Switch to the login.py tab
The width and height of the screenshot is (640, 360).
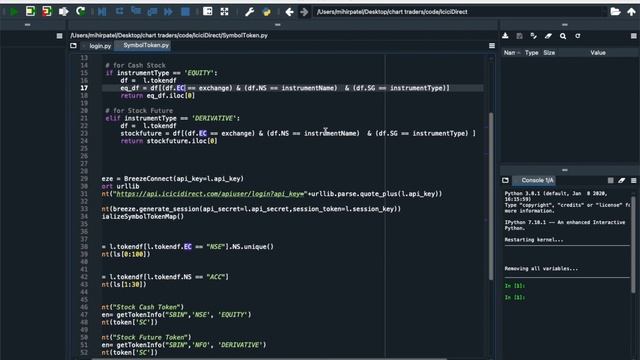click(x=100, y=46)
